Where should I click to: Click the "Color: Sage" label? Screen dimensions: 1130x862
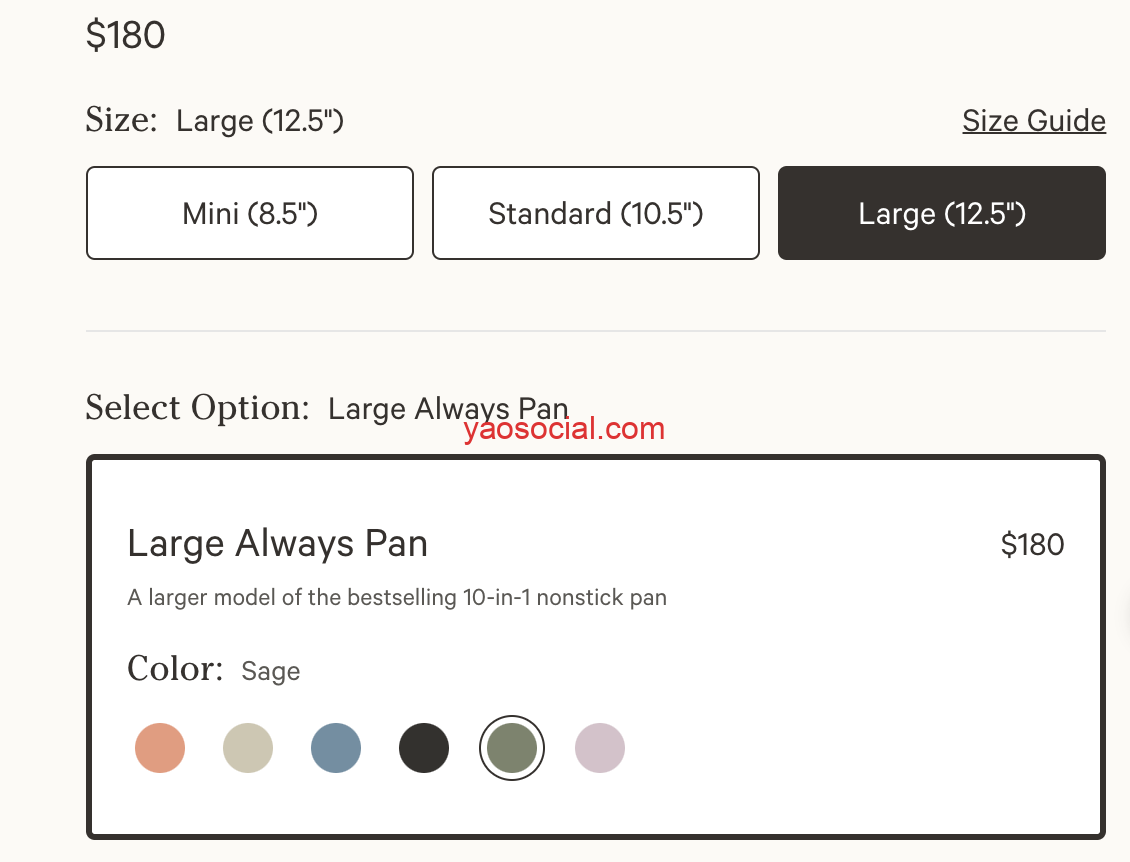pyautogui.click(x=213, y=669)
